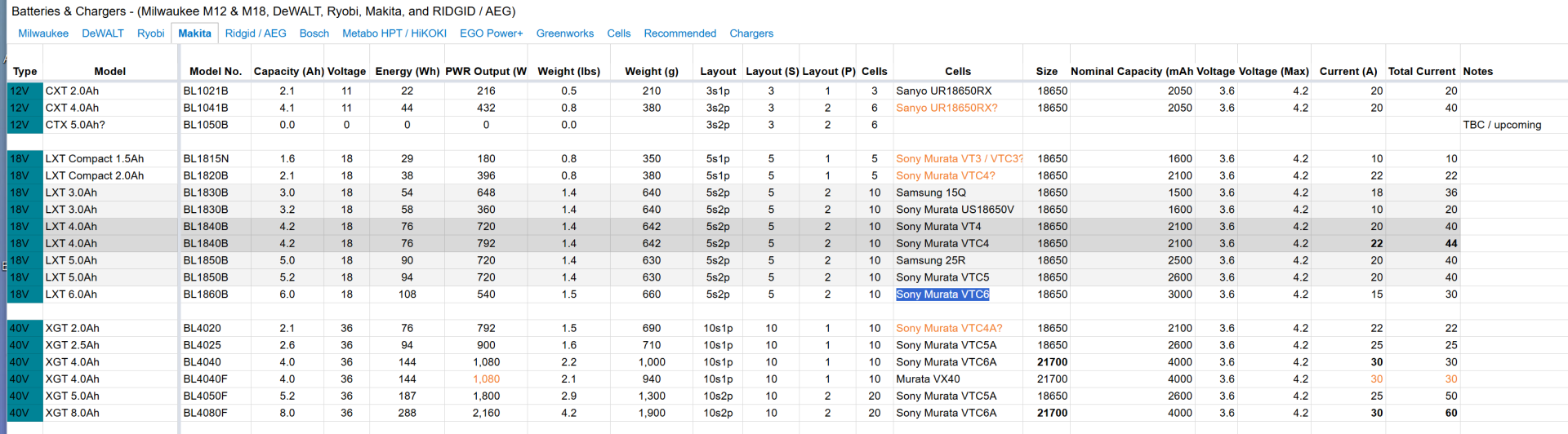
Task: Click the Model No. column header
Action: click(216, 72)
